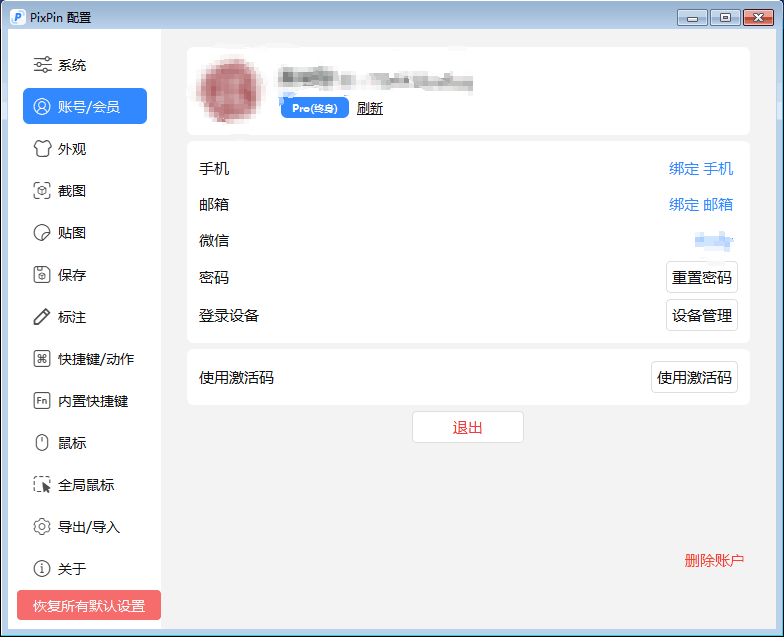Click the 鼠标 mouse icon
Screen dimensions: 784x637
pos(42,442)
